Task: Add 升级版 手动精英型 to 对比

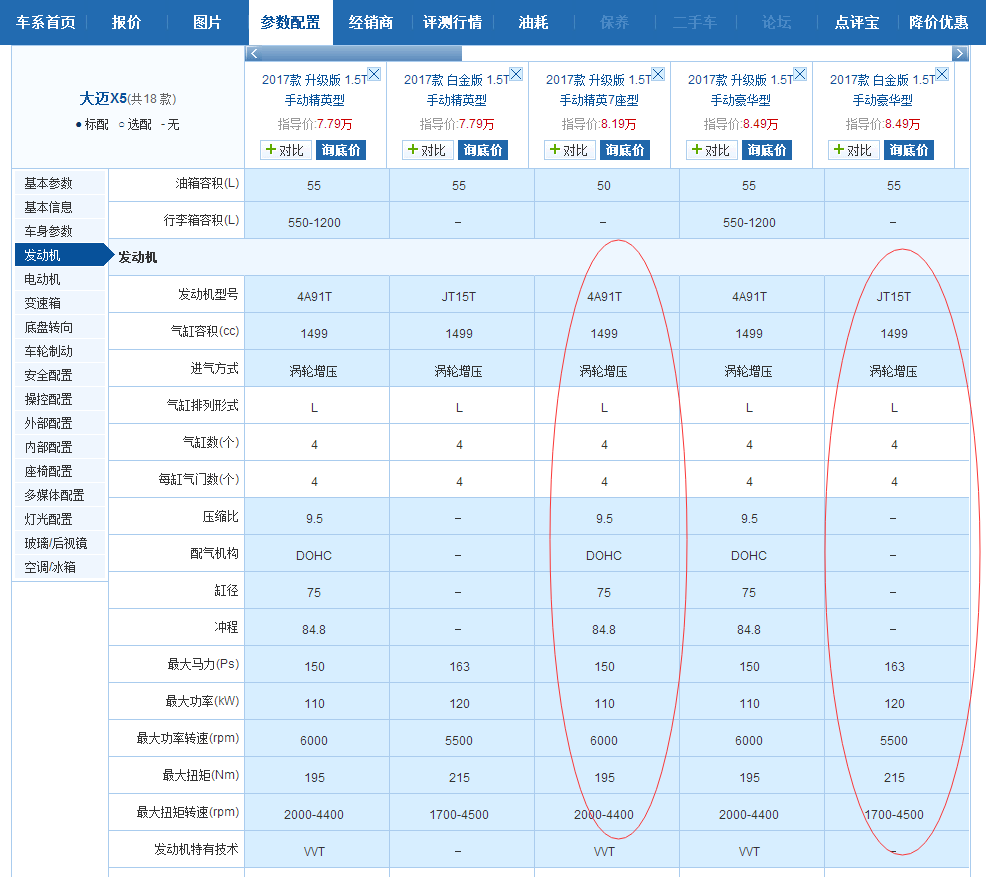Action: point(285,150)
